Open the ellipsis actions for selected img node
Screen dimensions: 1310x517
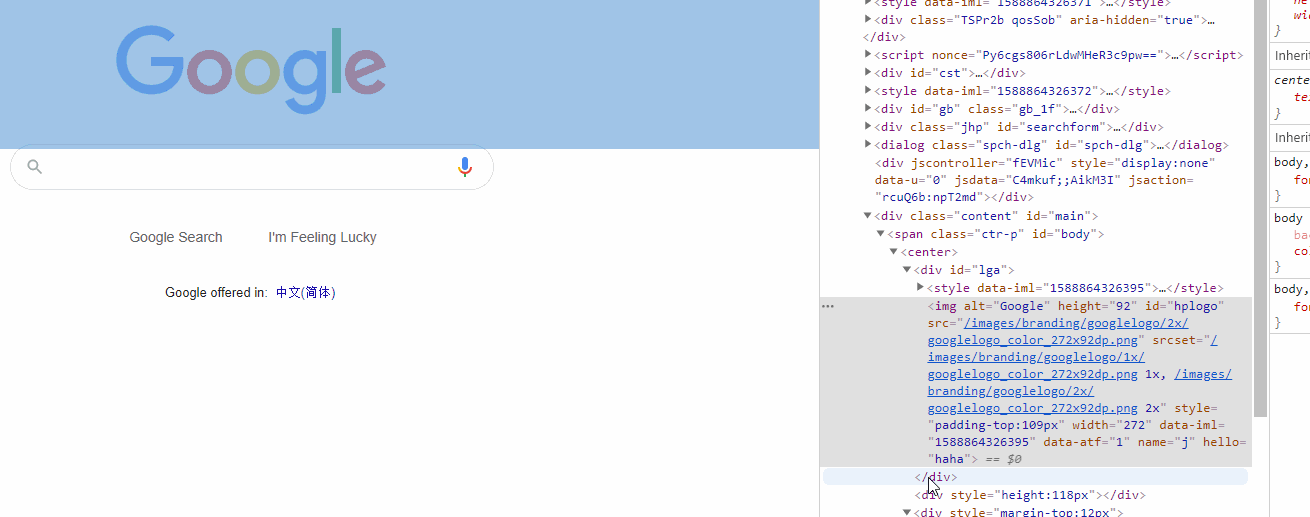point(828,306)
